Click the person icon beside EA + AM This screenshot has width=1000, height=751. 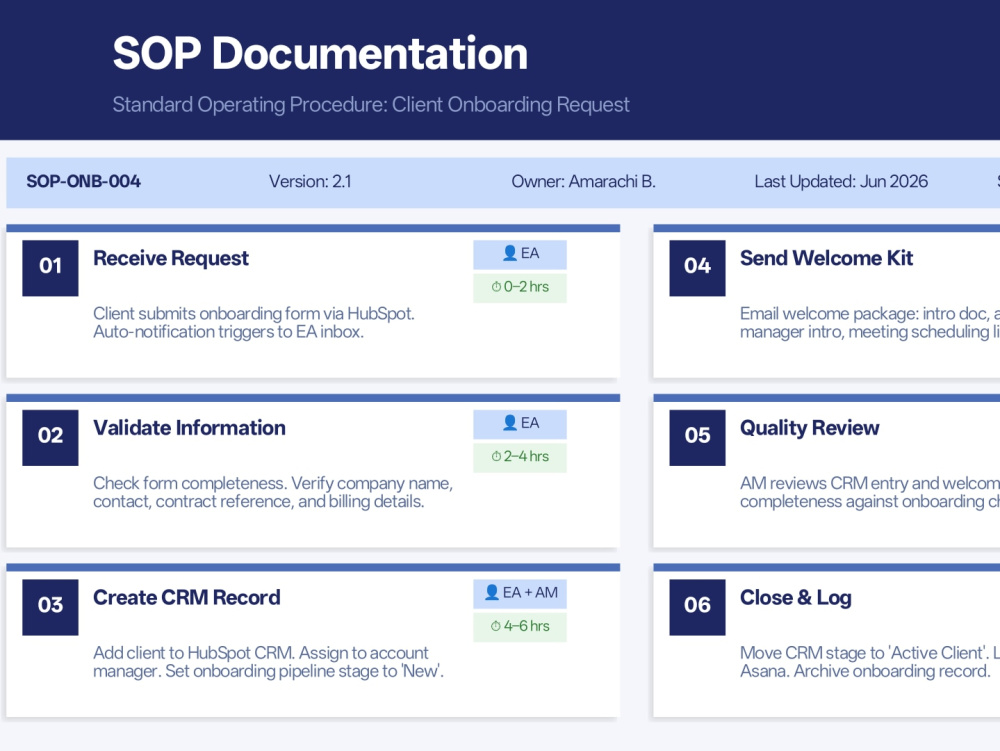click(492, 592)
